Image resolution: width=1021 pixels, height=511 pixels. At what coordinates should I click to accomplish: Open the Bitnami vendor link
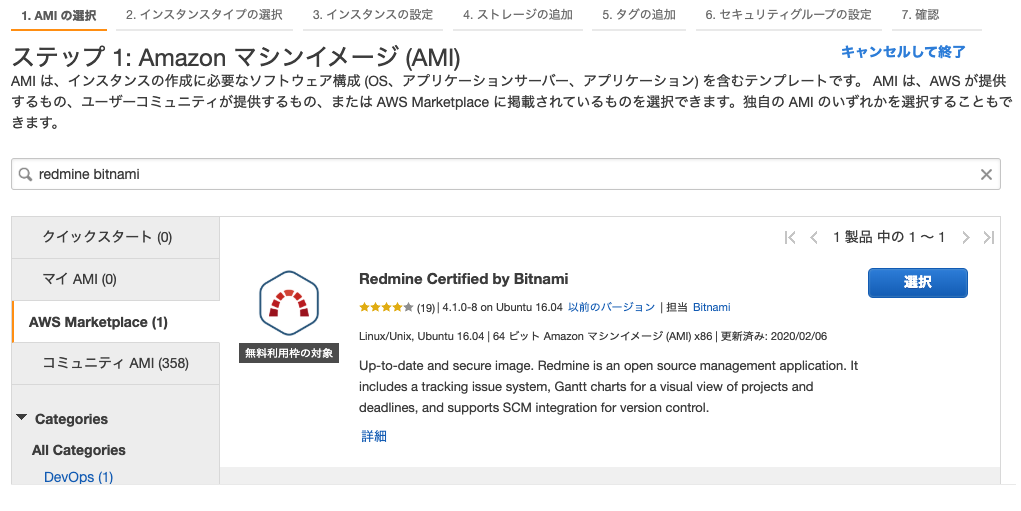(x=711, y=307)
